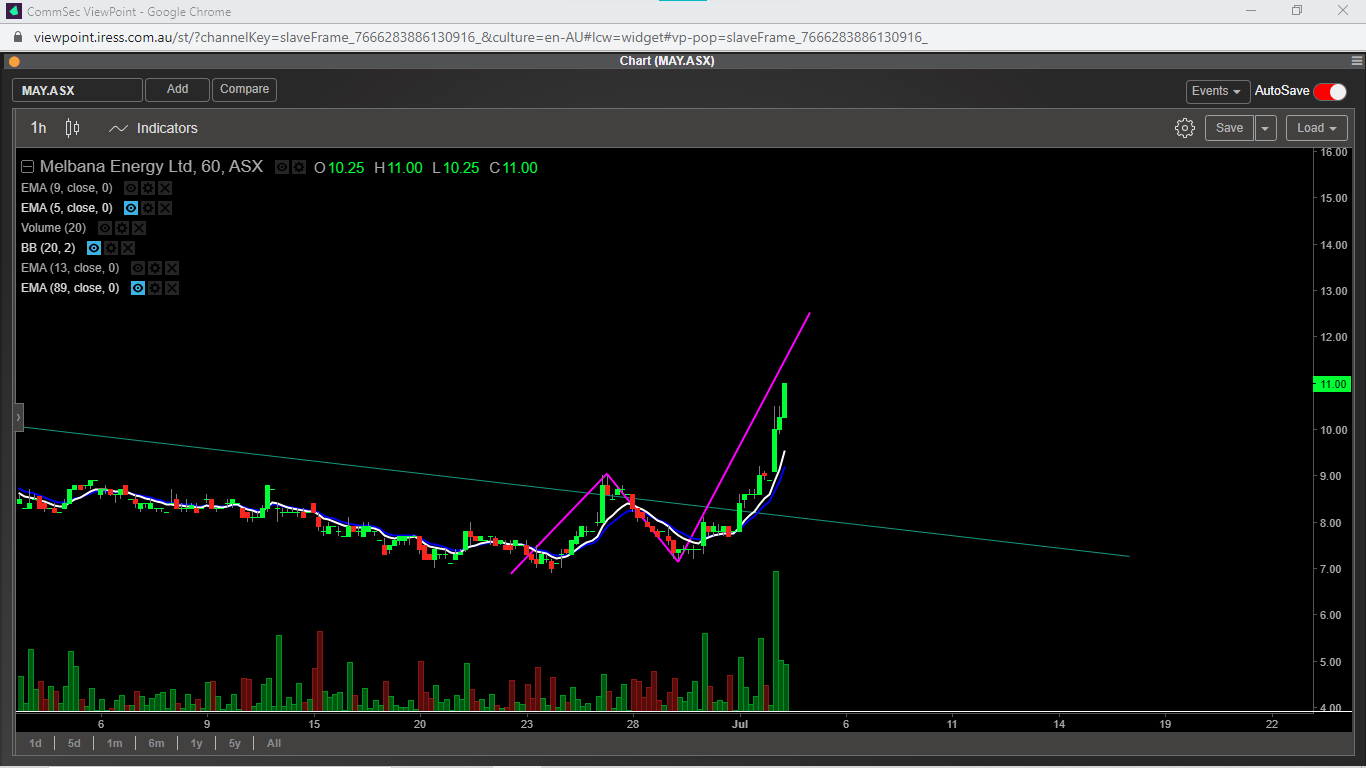This screenshot has height=768, width=1366.
Task: Open settings for EMA (5, close, 0)
Action: coord(148,208)
